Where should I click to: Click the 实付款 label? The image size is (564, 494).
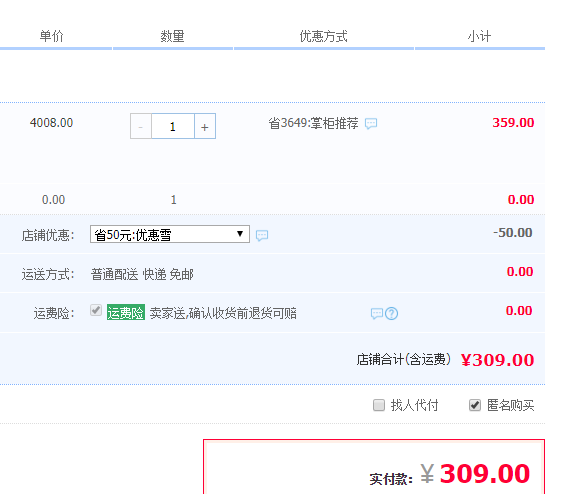click(x=391, y=479)
